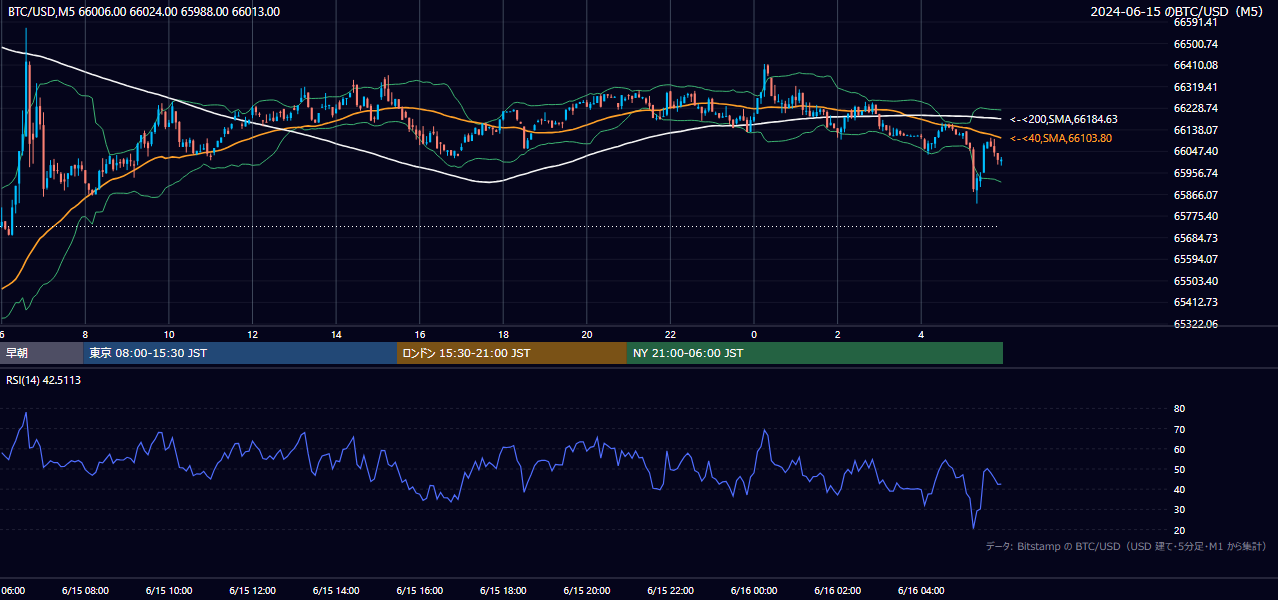Click RSI scale value 20
The image size is (1278, 600).
1179,530
